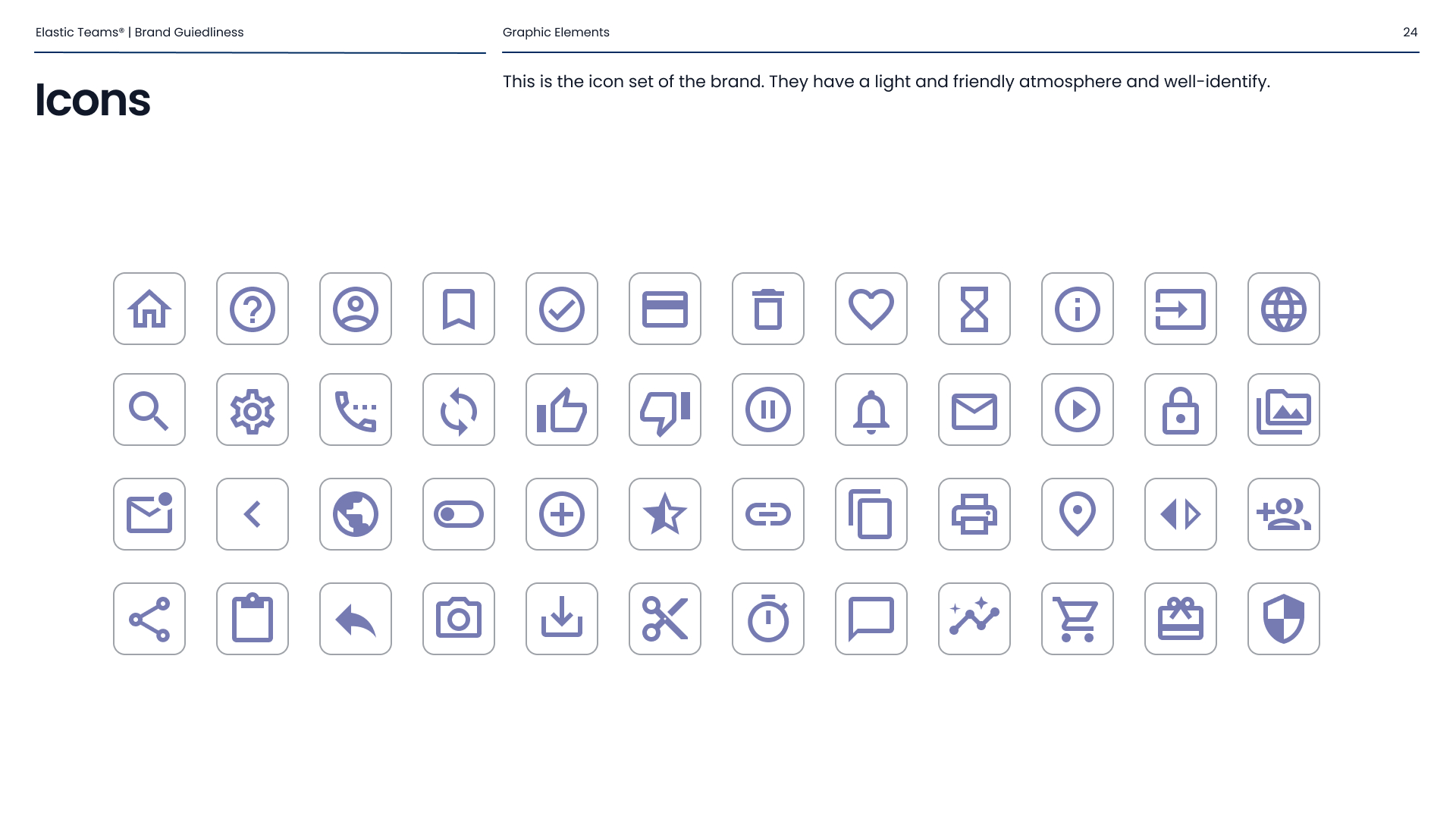1456x819 pixels.
Task: Select the info circle icon
Action: (x=1078, y=309)
